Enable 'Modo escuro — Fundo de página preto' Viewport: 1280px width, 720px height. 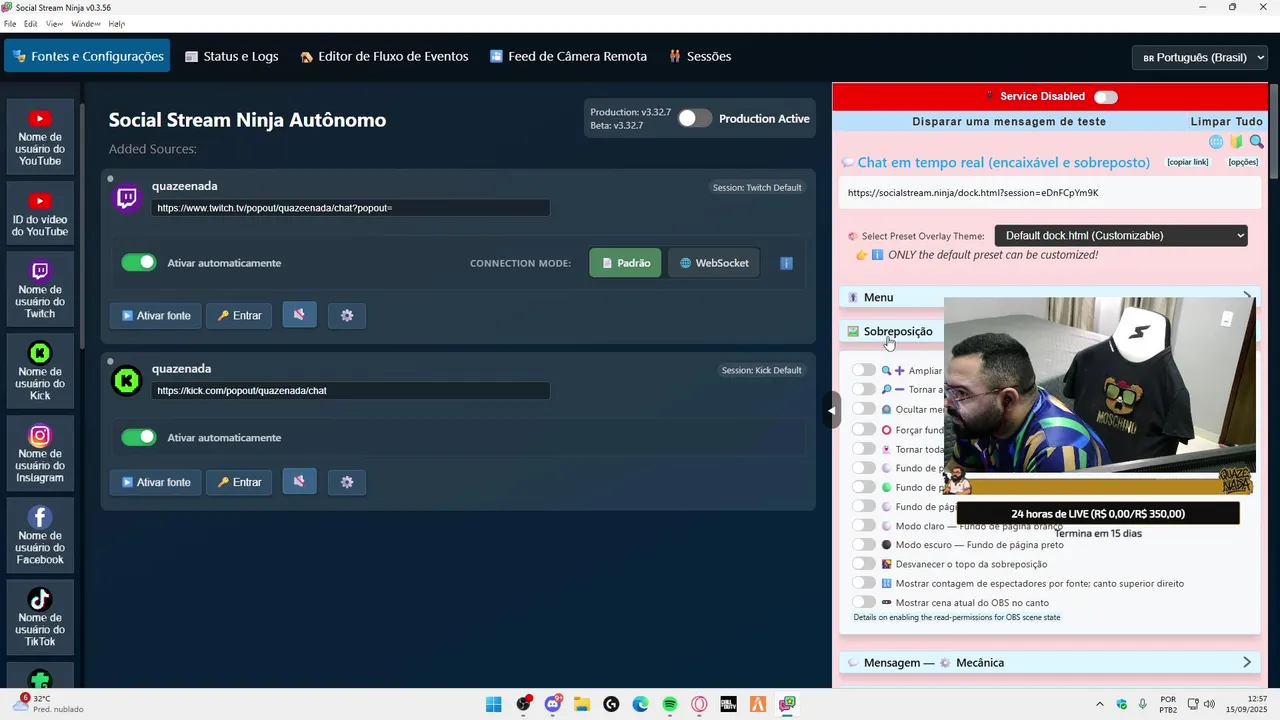[x=864, y=545]
